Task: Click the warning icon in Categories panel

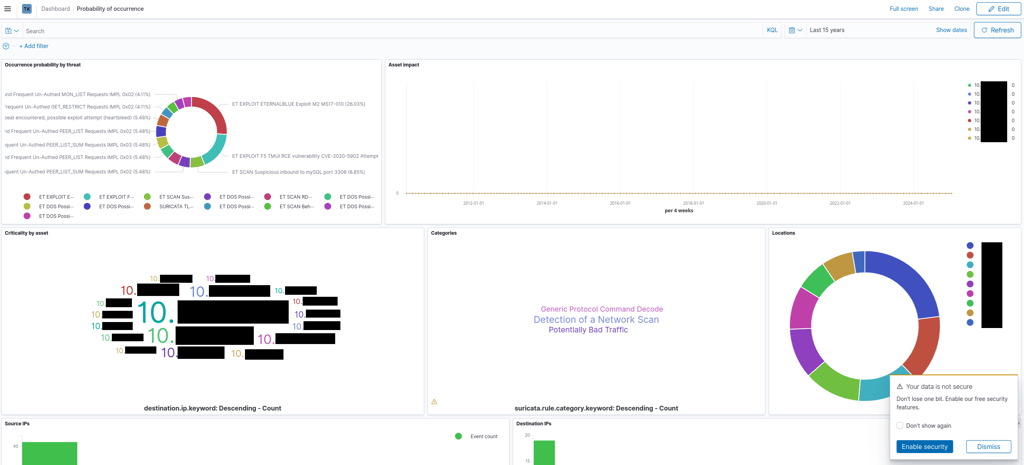Action: (x=434, y=402)
